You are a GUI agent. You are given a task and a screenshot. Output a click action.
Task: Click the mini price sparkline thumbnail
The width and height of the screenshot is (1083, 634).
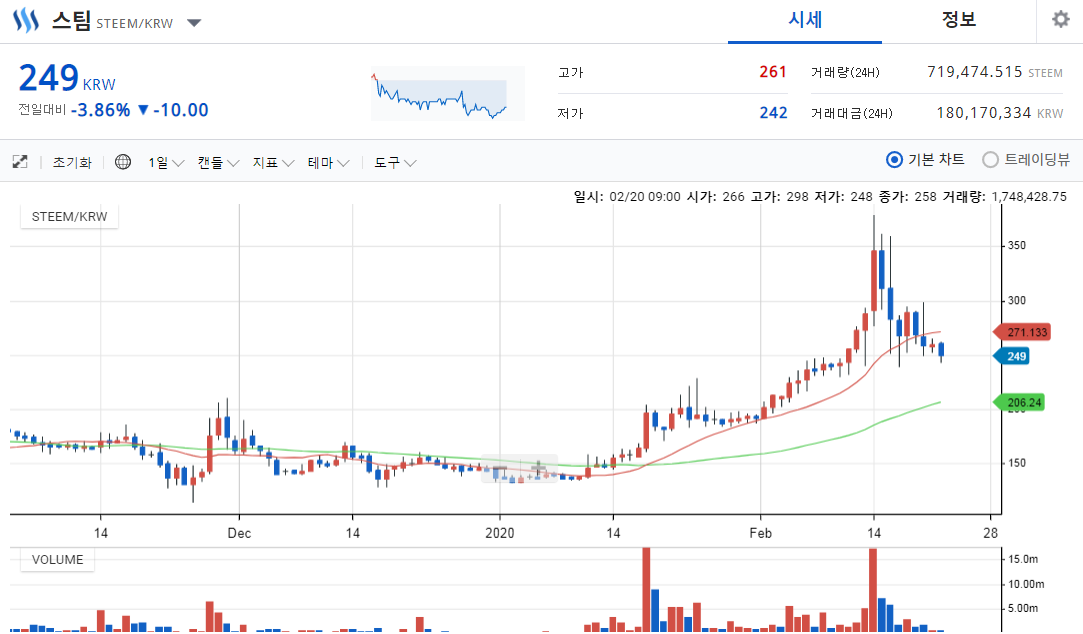[x=448, y=93]
